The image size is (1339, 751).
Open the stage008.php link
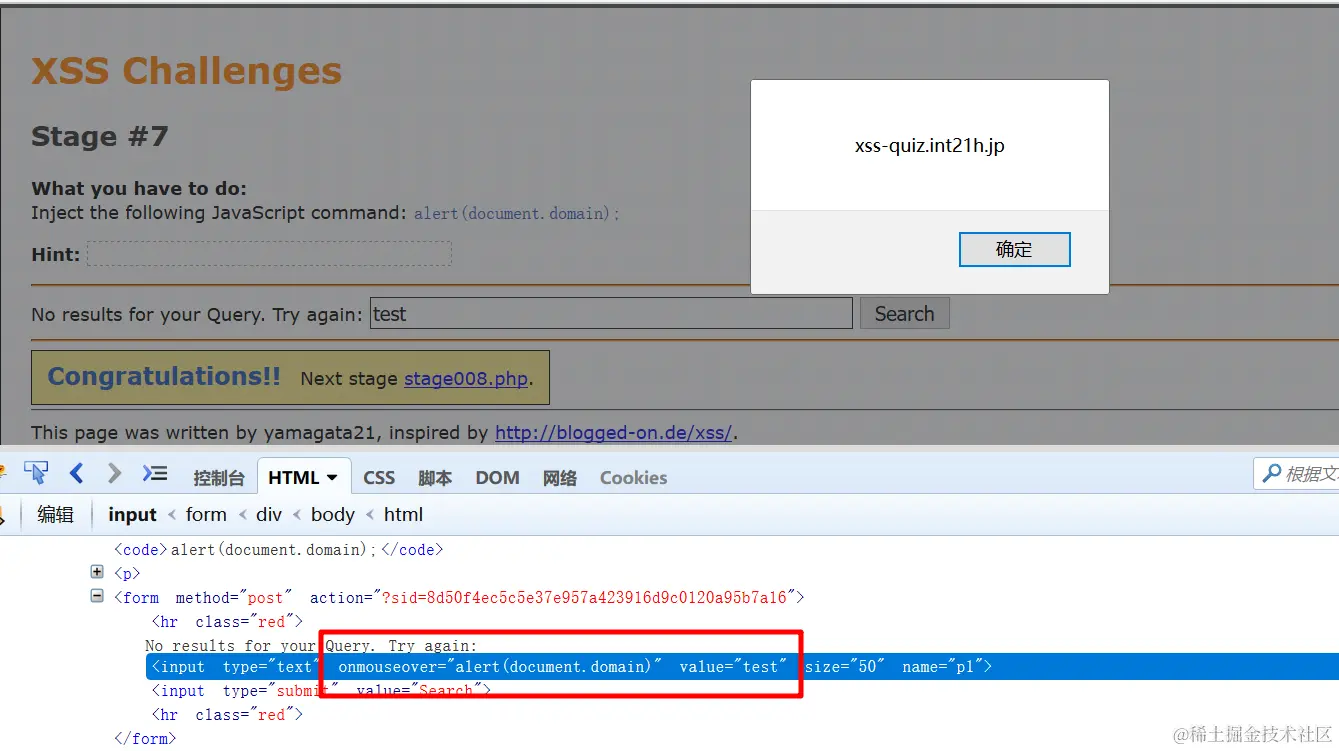[466, 379]
